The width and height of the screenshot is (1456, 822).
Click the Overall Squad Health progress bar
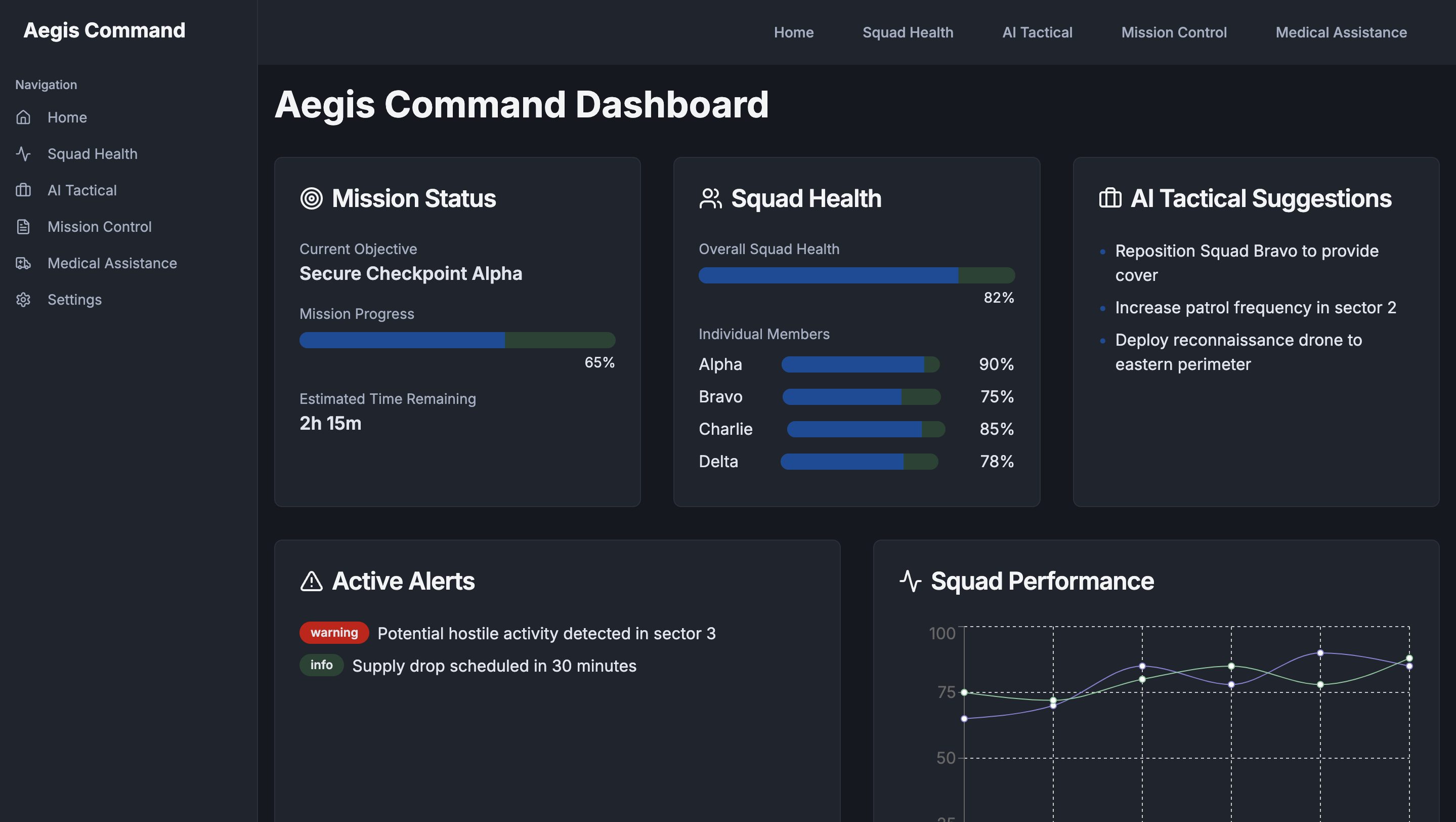tap(857, 275)
